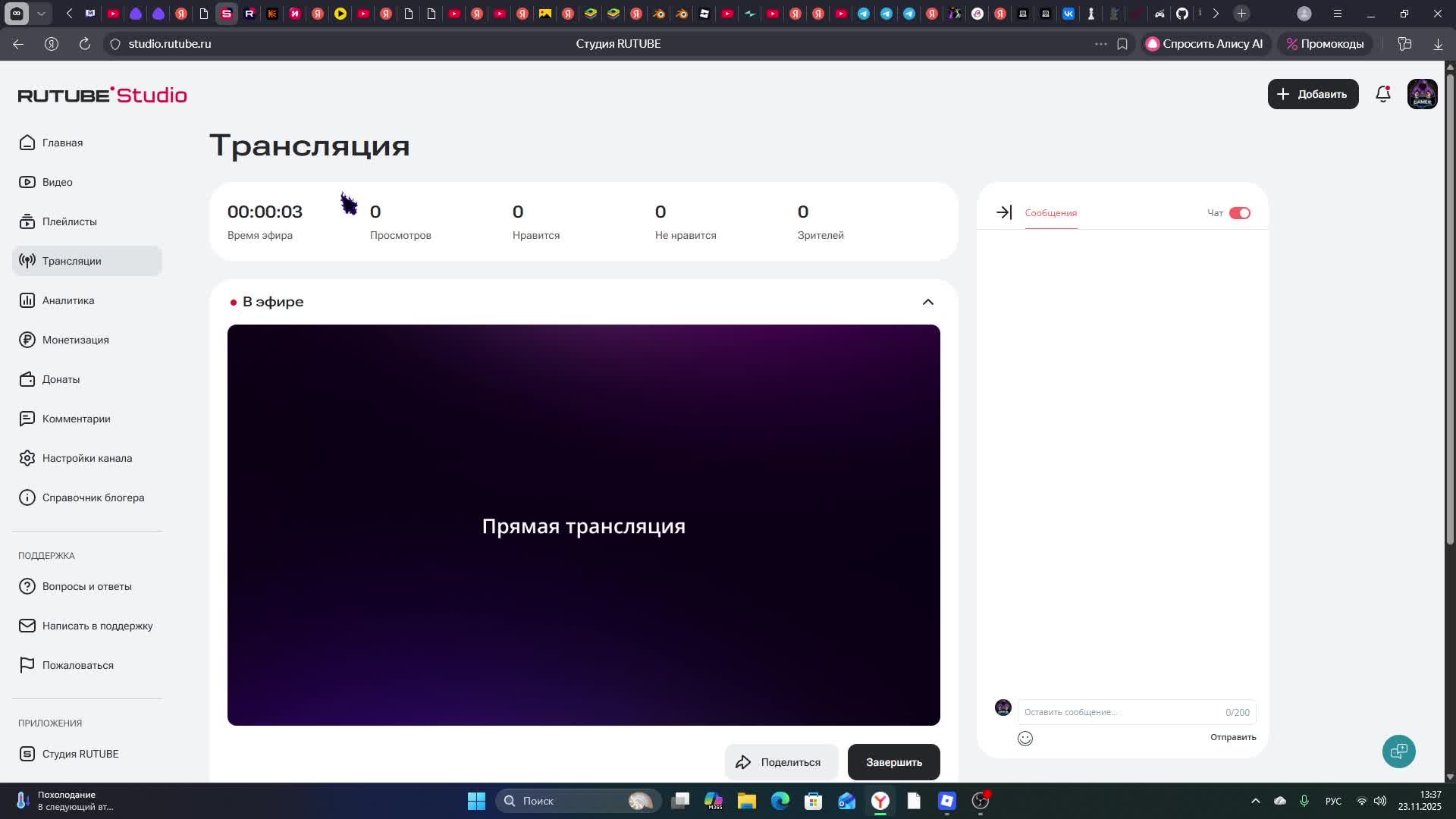Go to Аналитика in sidebar

(x=68, y=300)
